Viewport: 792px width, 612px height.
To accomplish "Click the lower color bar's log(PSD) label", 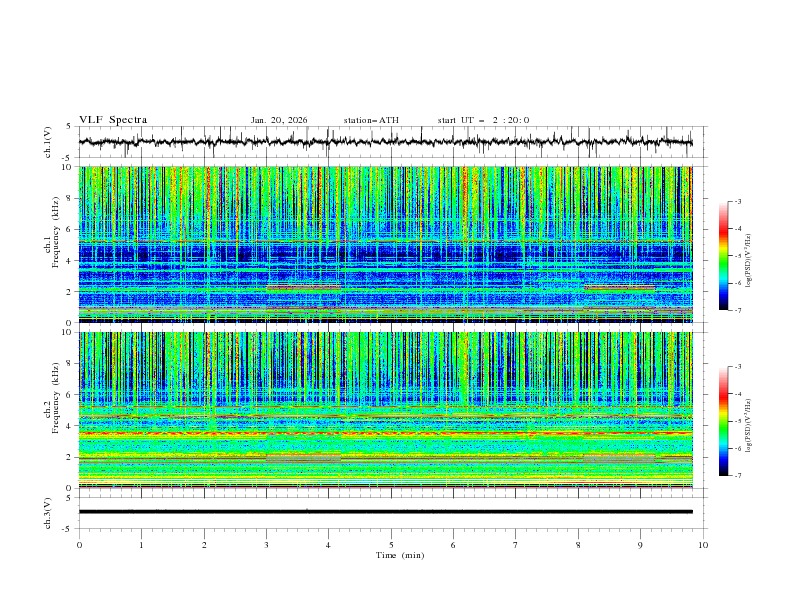I will [748, 426].
